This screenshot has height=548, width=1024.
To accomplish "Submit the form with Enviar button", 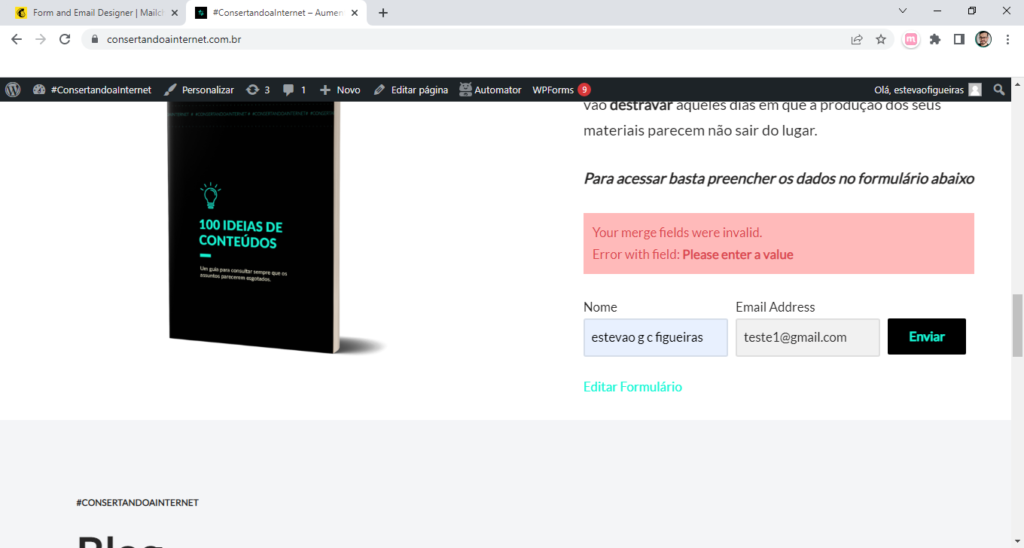I will click(x=926, y=337).
